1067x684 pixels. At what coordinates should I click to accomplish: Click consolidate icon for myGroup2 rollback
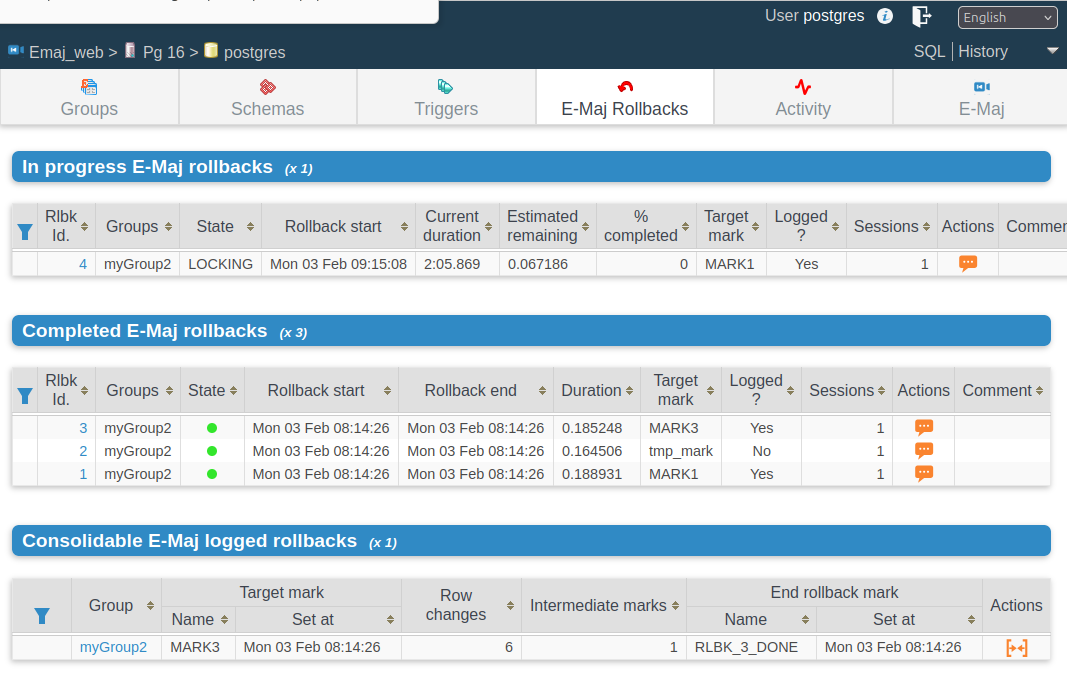1017,648
